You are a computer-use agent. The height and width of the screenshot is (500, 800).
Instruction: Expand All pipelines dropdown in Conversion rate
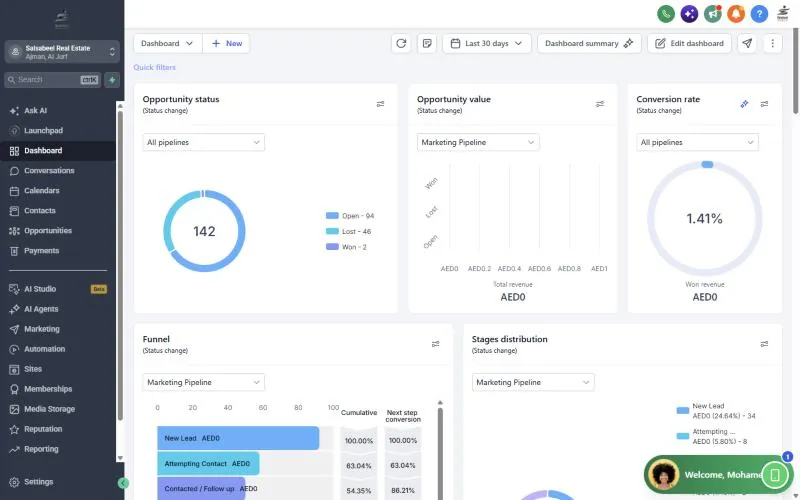click(x=697, y=142)
